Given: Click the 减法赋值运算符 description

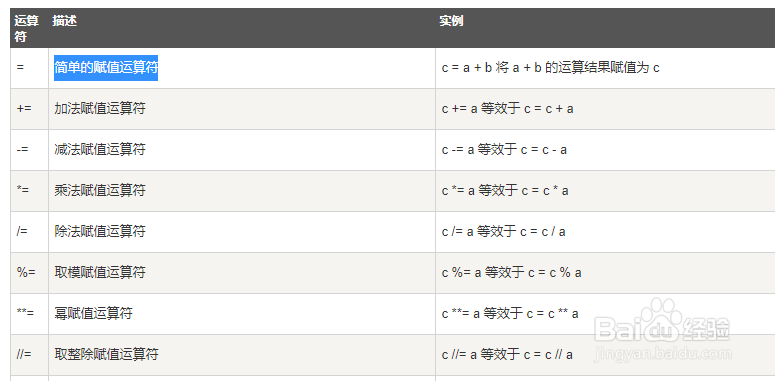Looking at the screenshot, I should tap(100, 150).
